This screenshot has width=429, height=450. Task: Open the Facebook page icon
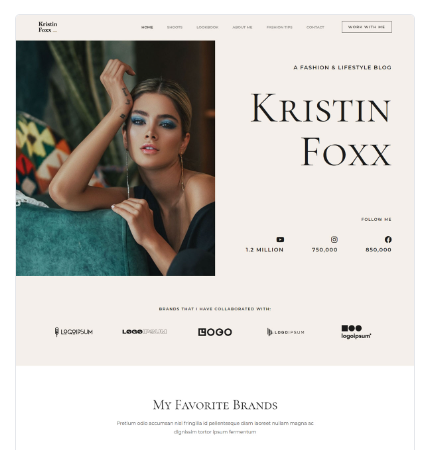click(x=388, y=239)
